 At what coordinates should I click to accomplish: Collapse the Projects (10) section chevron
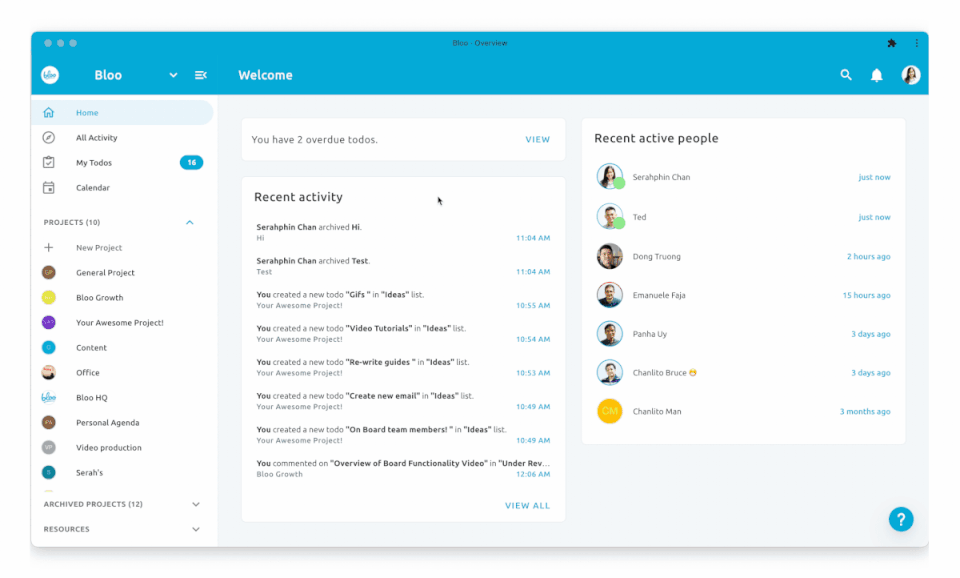[x=190, y=222]
